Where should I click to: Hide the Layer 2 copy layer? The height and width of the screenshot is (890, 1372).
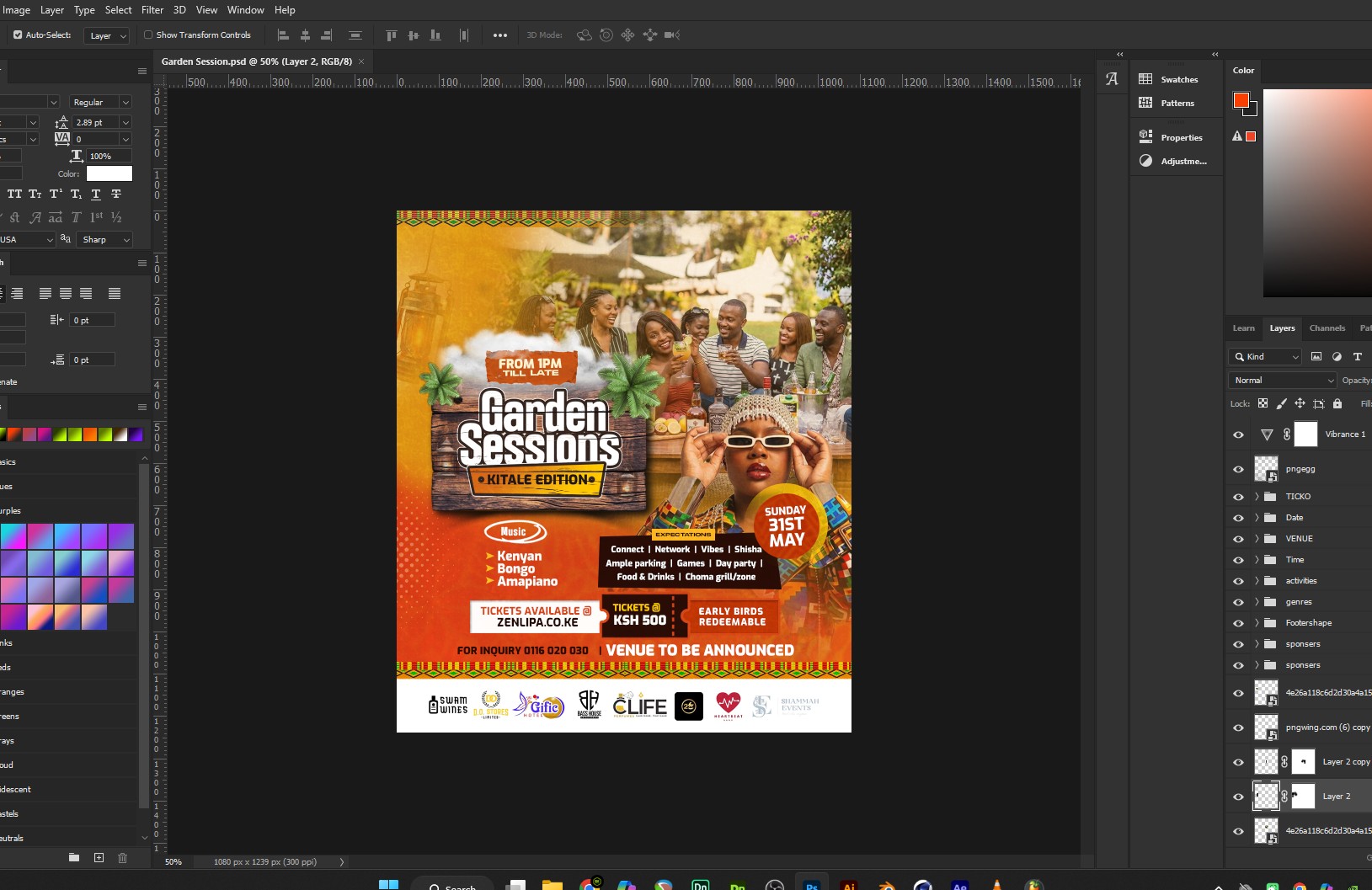click(1238, 762)
